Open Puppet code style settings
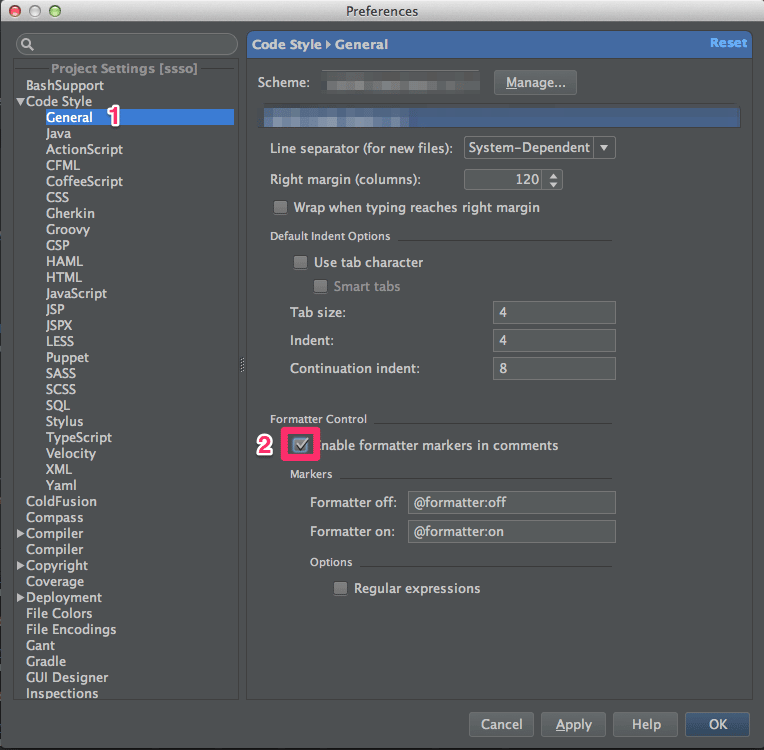 (x=67, y=357)
